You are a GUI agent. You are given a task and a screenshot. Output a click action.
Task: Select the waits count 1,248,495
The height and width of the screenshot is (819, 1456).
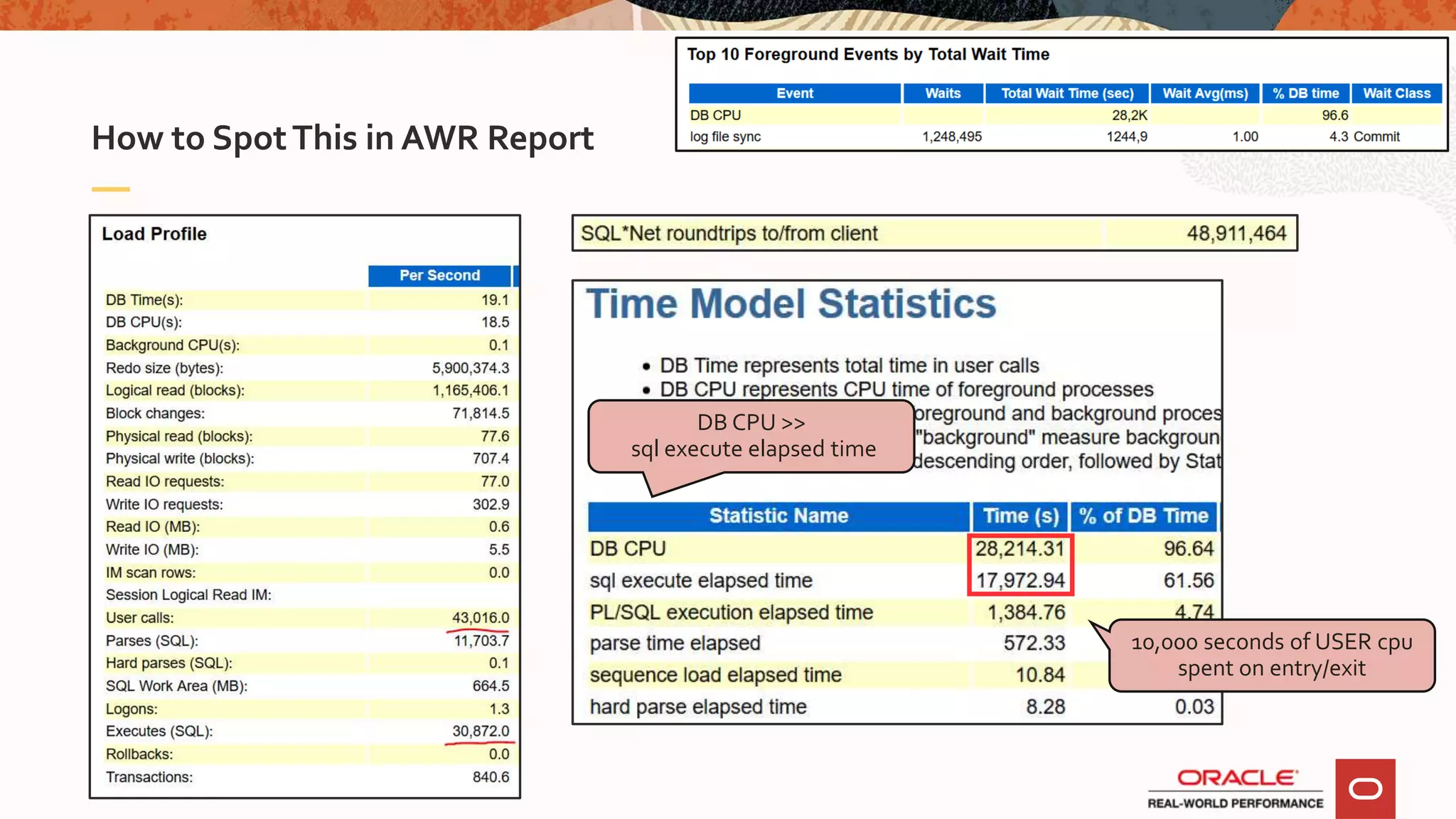pos(952,136)
